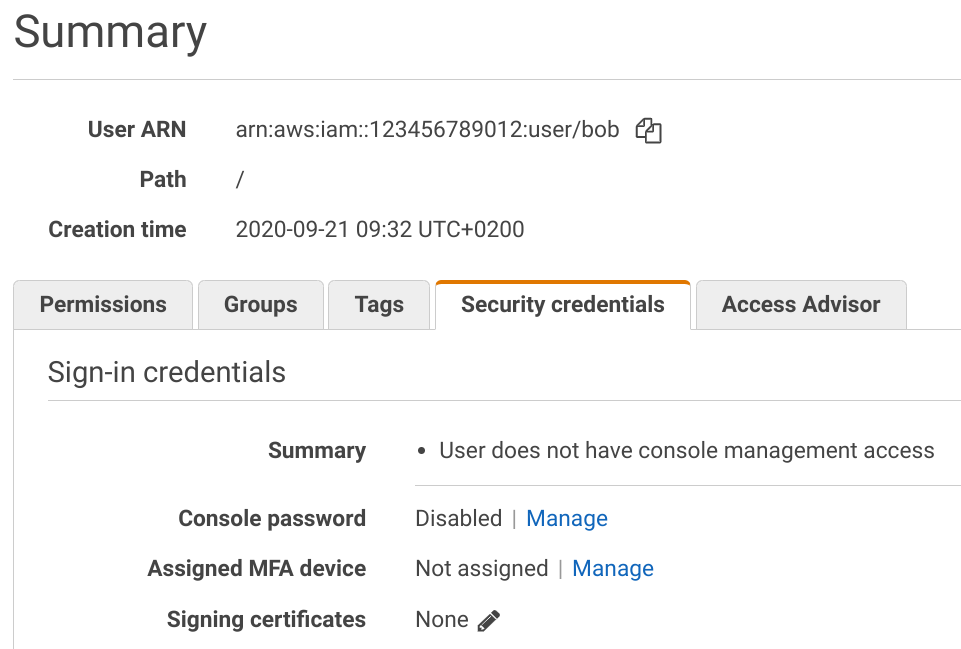Open the Tags tab

click(379, 305)
